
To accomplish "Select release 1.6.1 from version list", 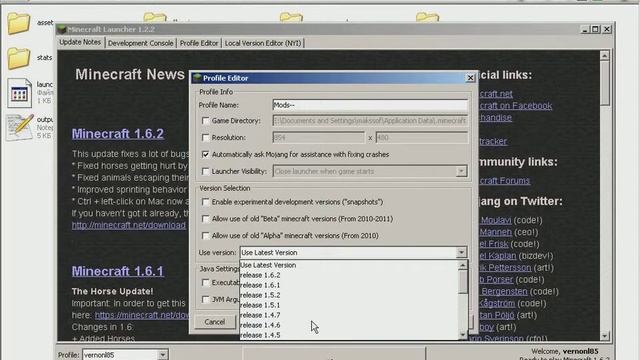I will [349, 285].
